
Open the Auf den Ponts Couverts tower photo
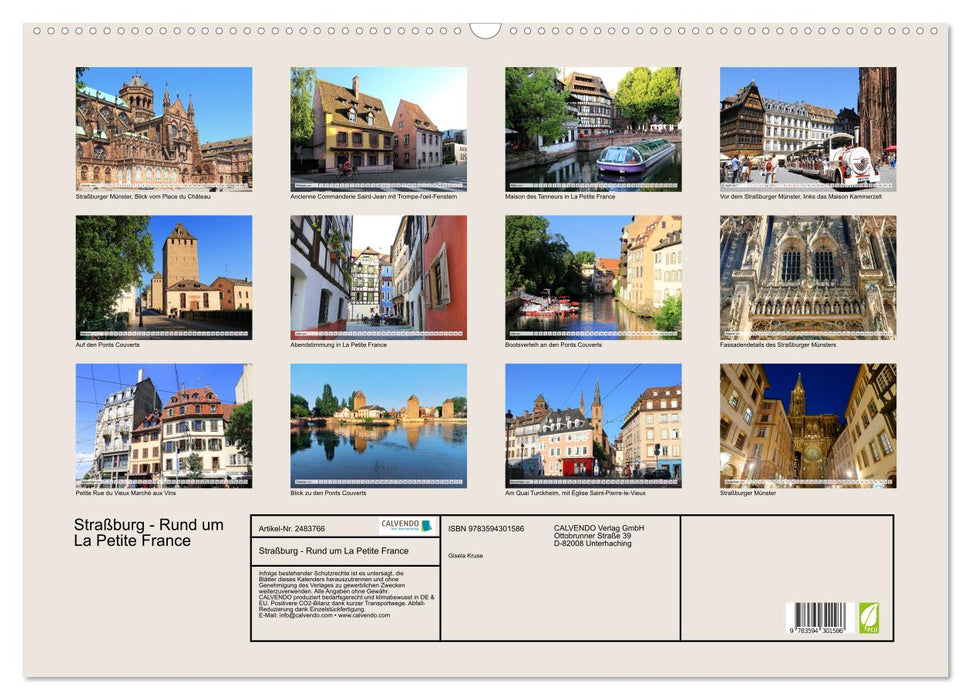click(163, 277)
